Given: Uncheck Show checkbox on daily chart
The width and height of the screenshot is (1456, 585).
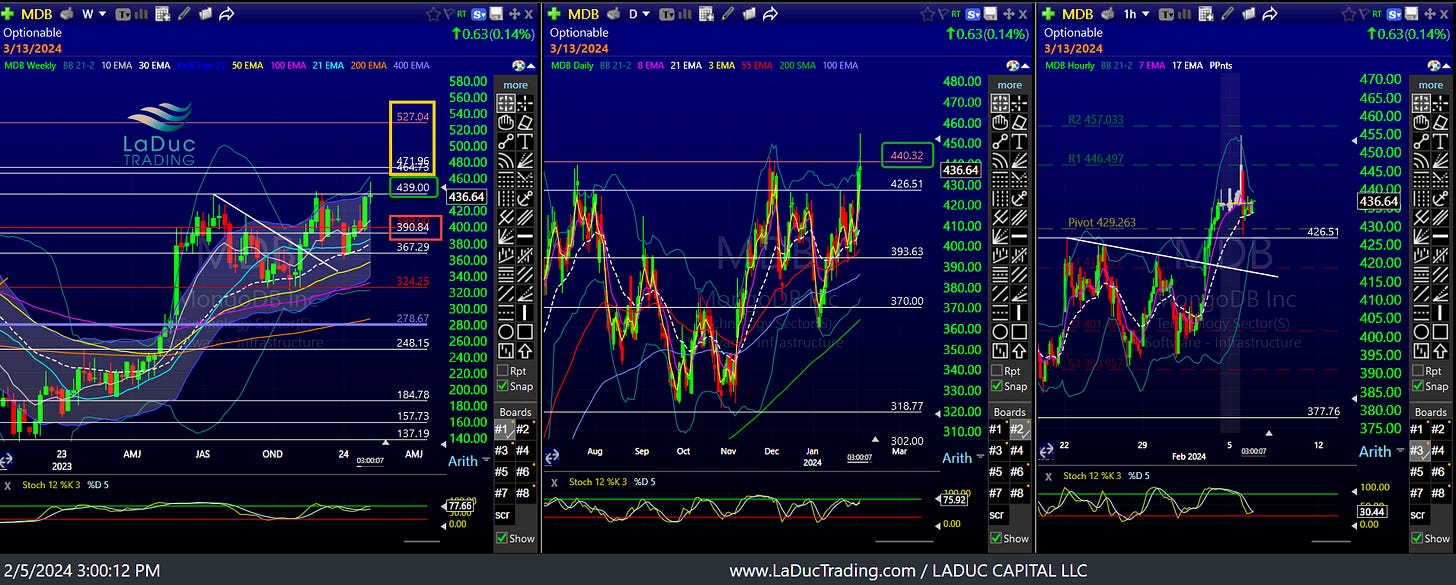Looking at the screenshot, I should 997,538.
